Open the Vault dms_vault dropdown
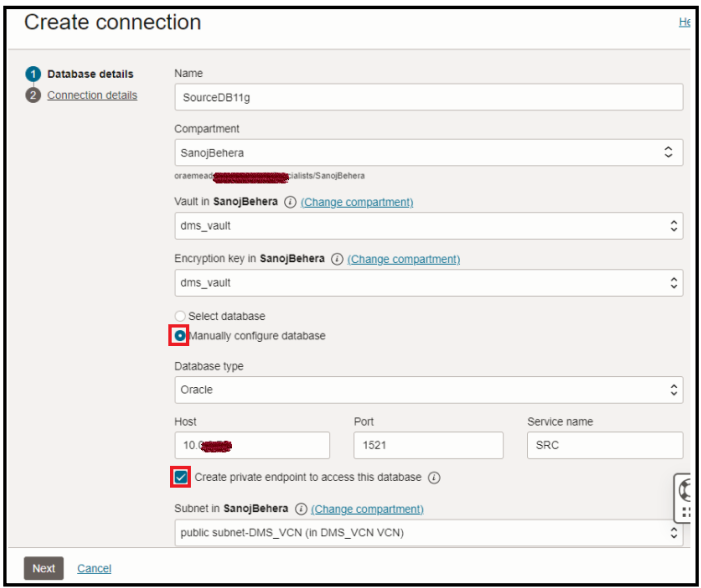 (428, 226)
